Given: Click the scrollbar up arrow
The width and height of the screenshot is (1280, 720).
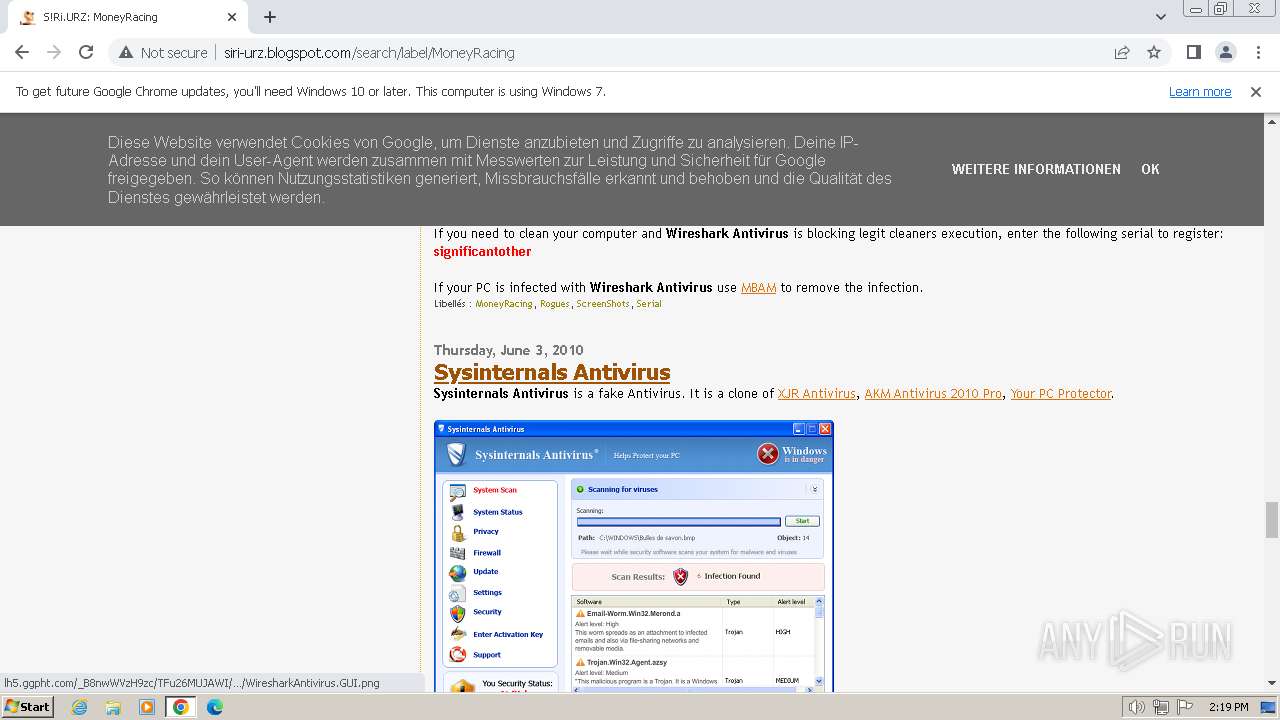Looking at the screenshot, I should [x=1272, y=121].
